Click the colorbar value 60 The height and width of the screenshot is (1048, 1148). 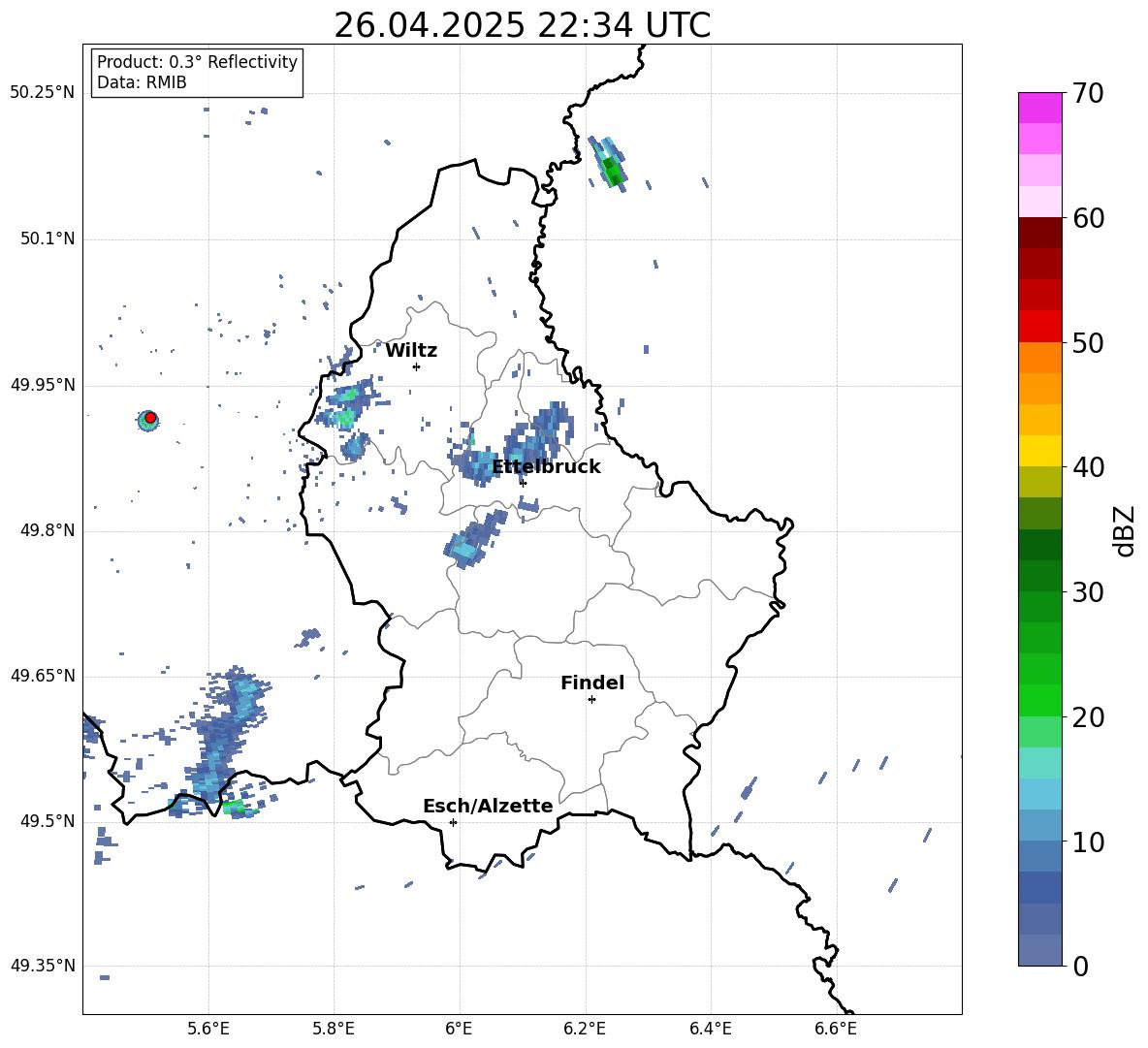[1088, 218]
